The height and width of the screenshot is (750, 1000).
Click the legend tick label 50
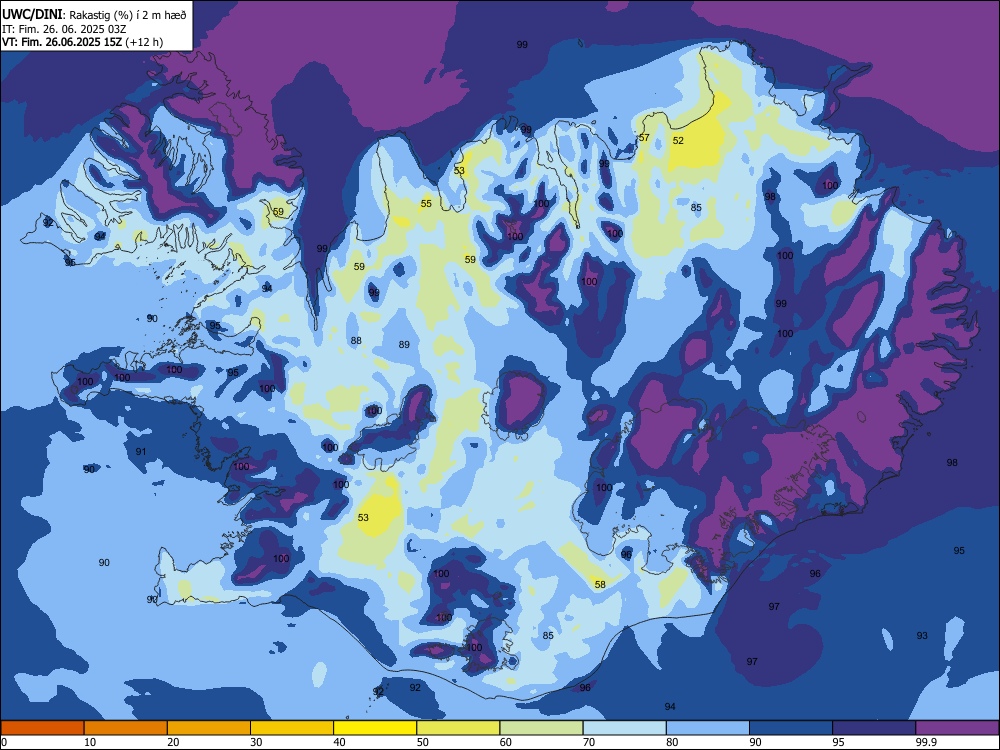(x=423, y=742)
